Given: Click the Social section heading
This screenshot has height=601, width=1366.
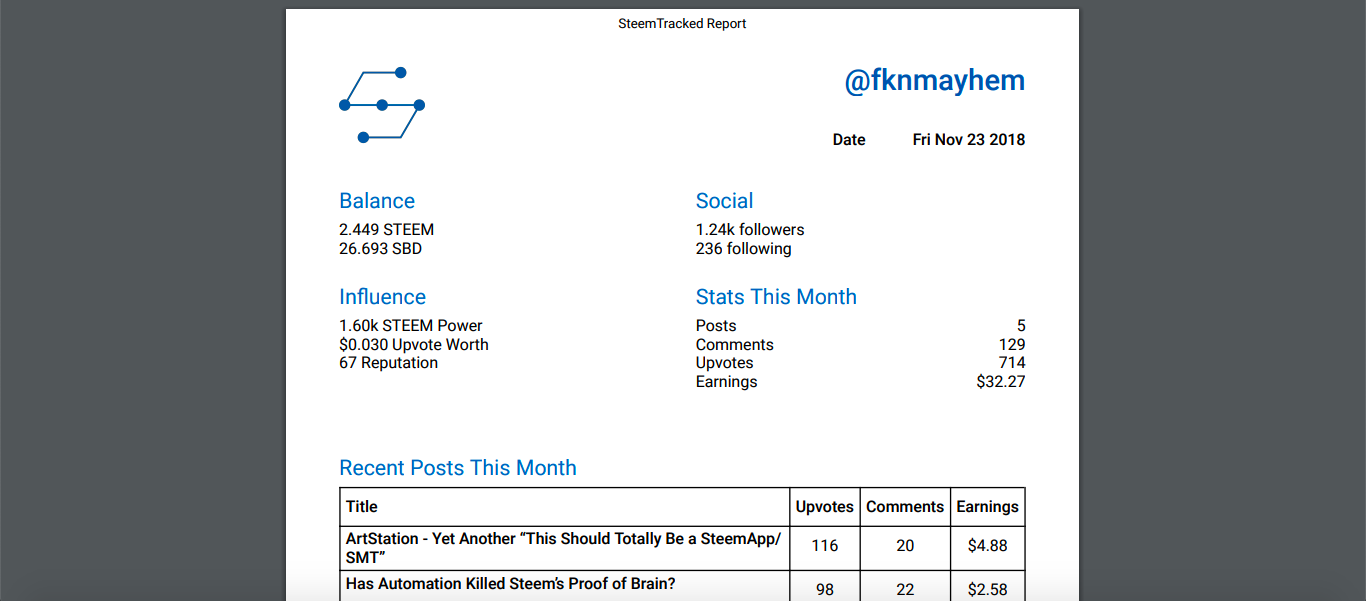Looking at the screenshot, I should pos(725,201).
